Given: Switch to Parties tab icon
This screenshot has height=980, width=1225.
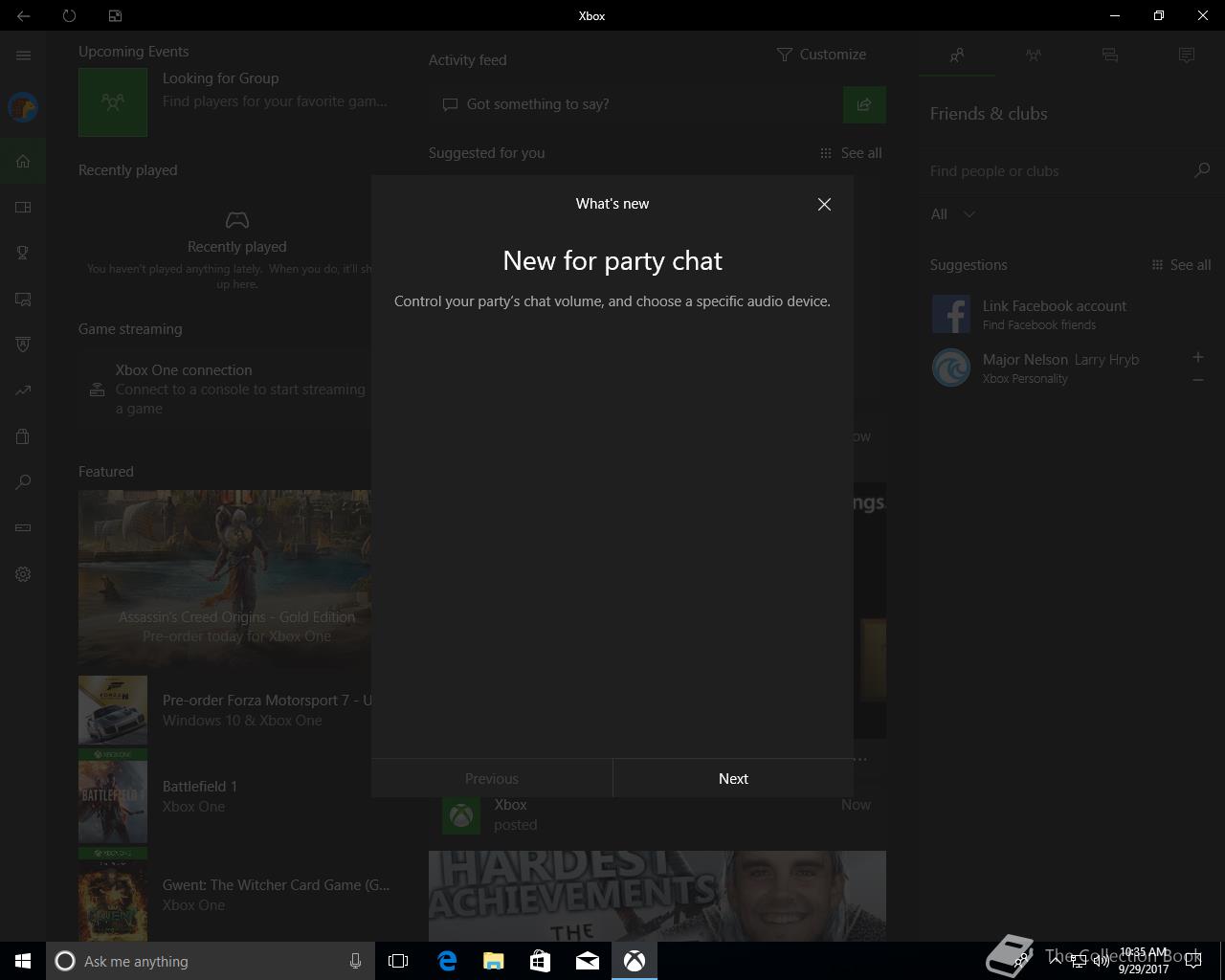Looking at the screenshot, I should click(x=1034, y=56).
